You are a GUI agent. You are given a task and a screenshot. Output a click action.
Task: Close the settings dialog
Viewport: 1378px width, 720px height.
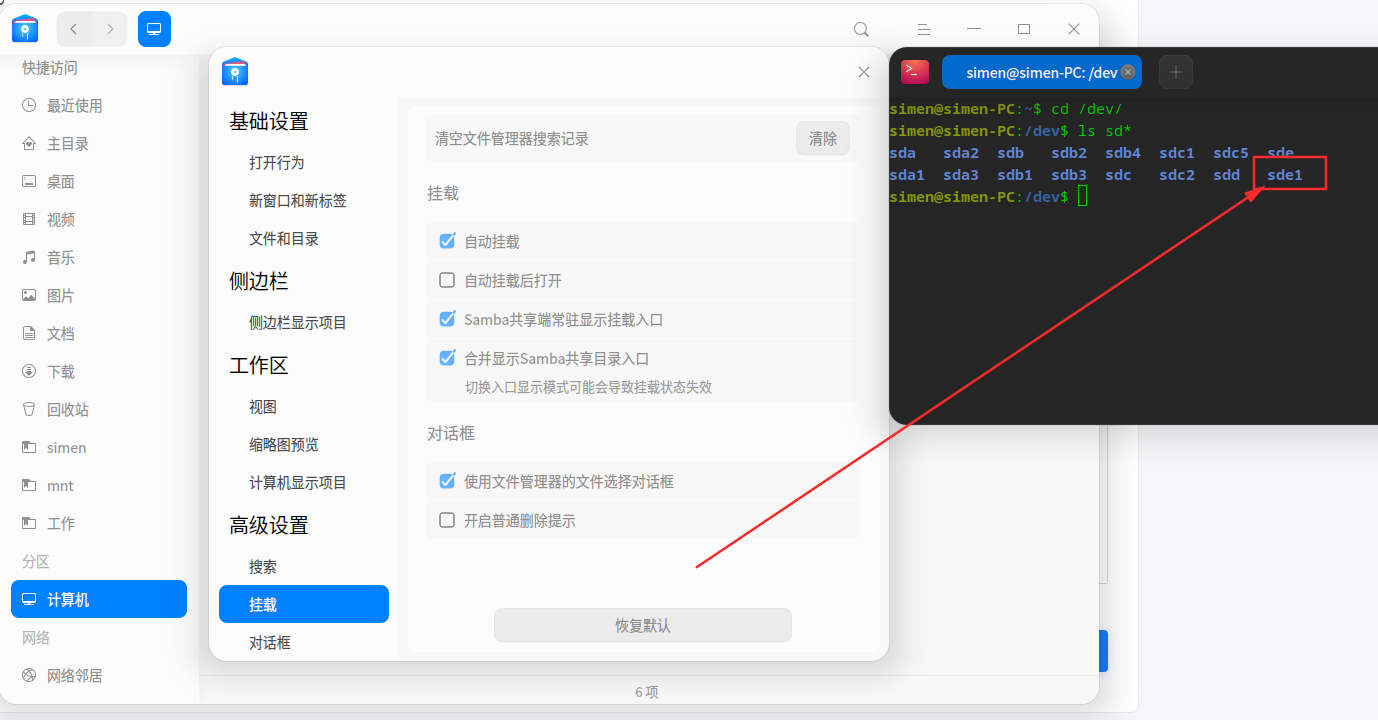click(x=864, y=72)
